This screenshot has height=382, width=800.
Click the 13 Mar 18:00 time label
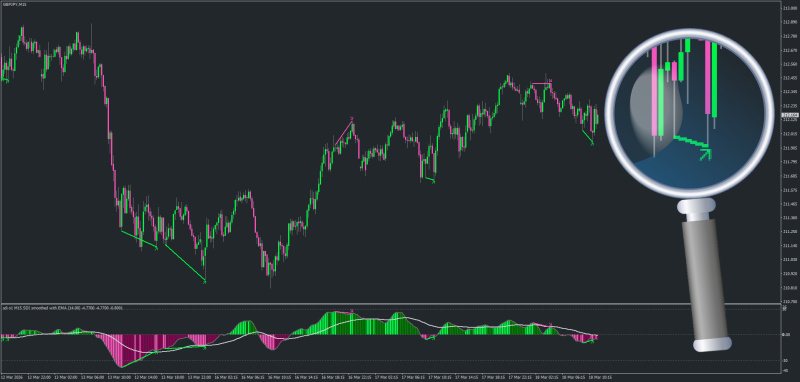172,377
